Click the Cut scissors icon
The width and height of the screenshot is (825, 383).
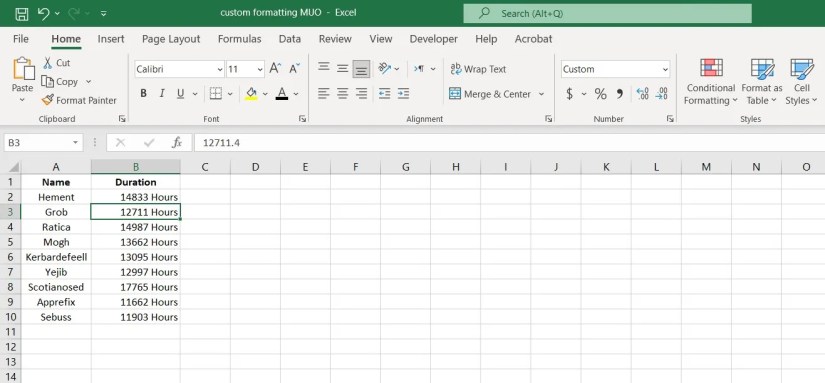click(x=47, y=63)
